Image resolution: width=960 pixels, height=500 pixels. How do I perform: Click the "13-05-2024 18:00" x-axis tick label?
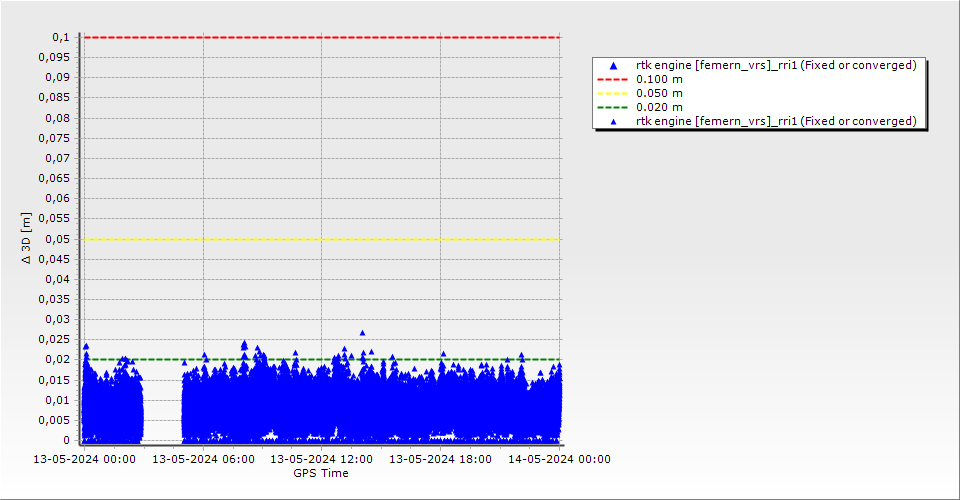pyautogui.click(x=440, y=459)
